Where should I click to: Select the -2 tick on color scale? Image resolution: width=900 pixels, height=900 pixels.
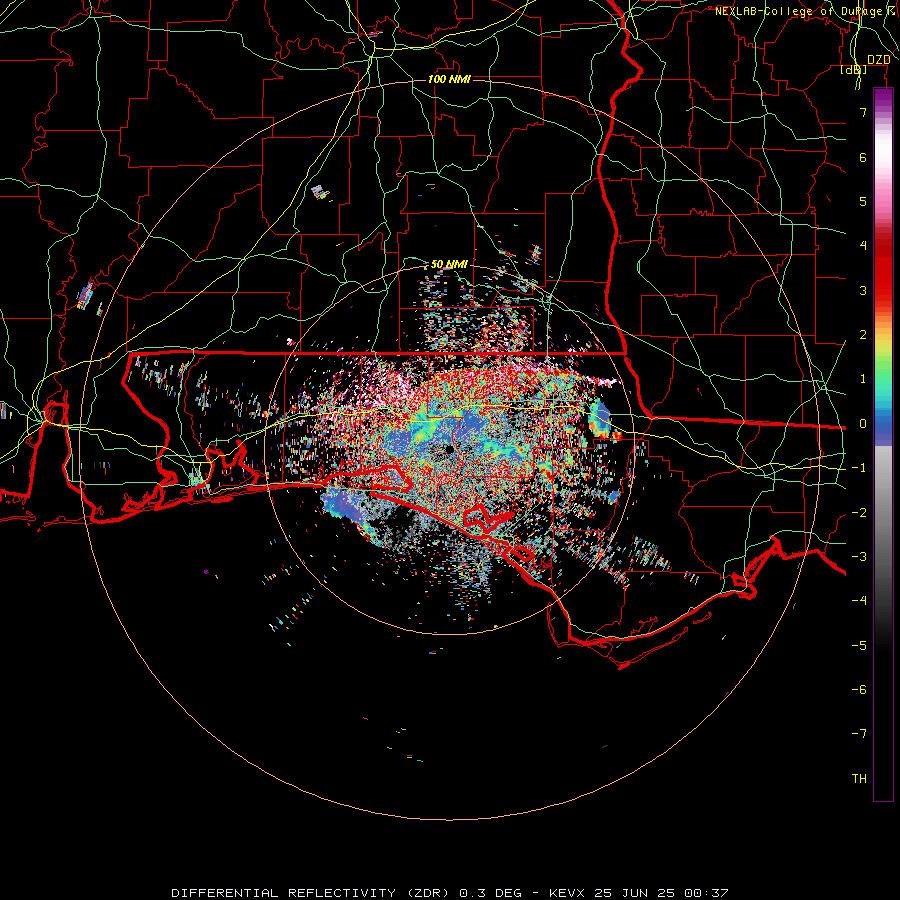pyautogui.click(x=859, y=513)
